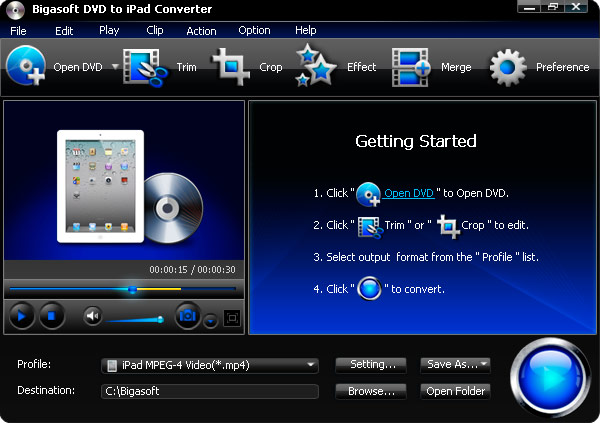Expand the snapshot options arrow
This screenshot has height=423, width=600.
coord(210,321)
